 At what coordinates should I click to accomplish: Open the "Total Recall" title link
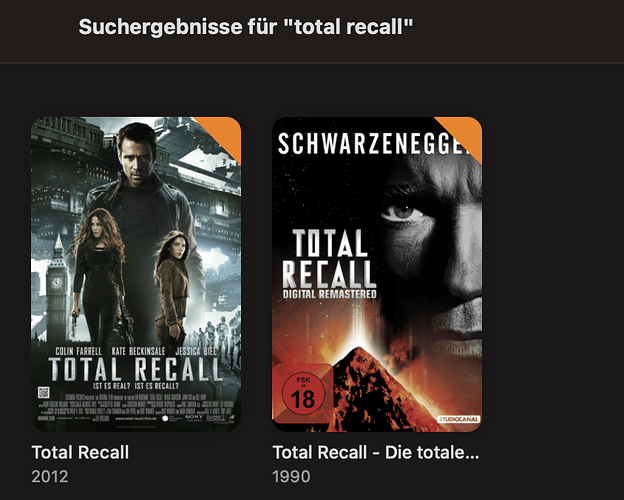[80, 452]
